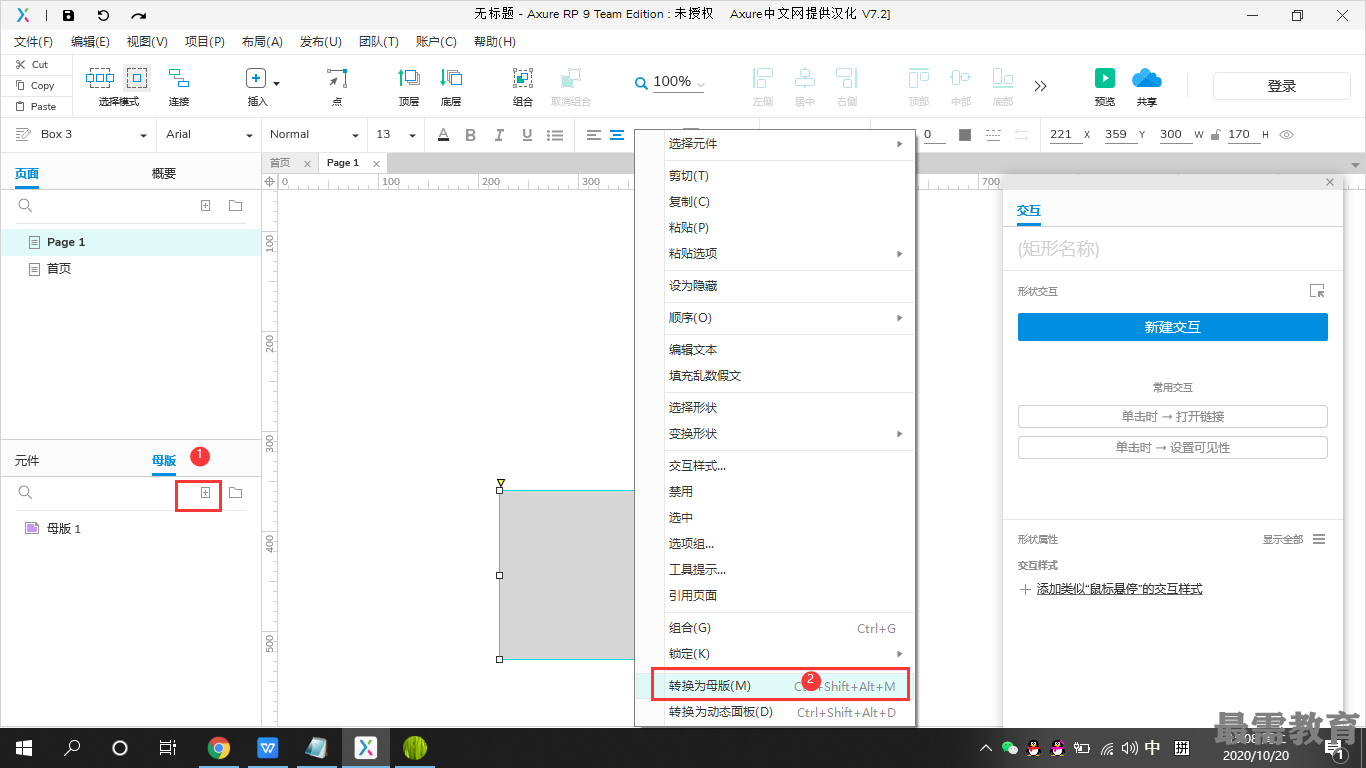
Task: Switch to the 概要 outline tab
Action: click(164, 174)
